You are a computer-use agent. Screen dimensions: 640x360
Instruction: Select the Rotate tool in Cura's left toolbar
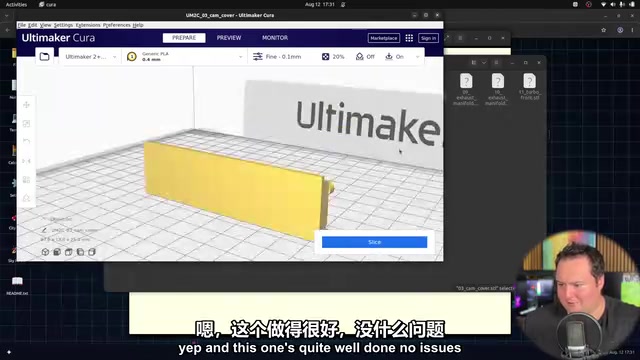tap(27, 142)
